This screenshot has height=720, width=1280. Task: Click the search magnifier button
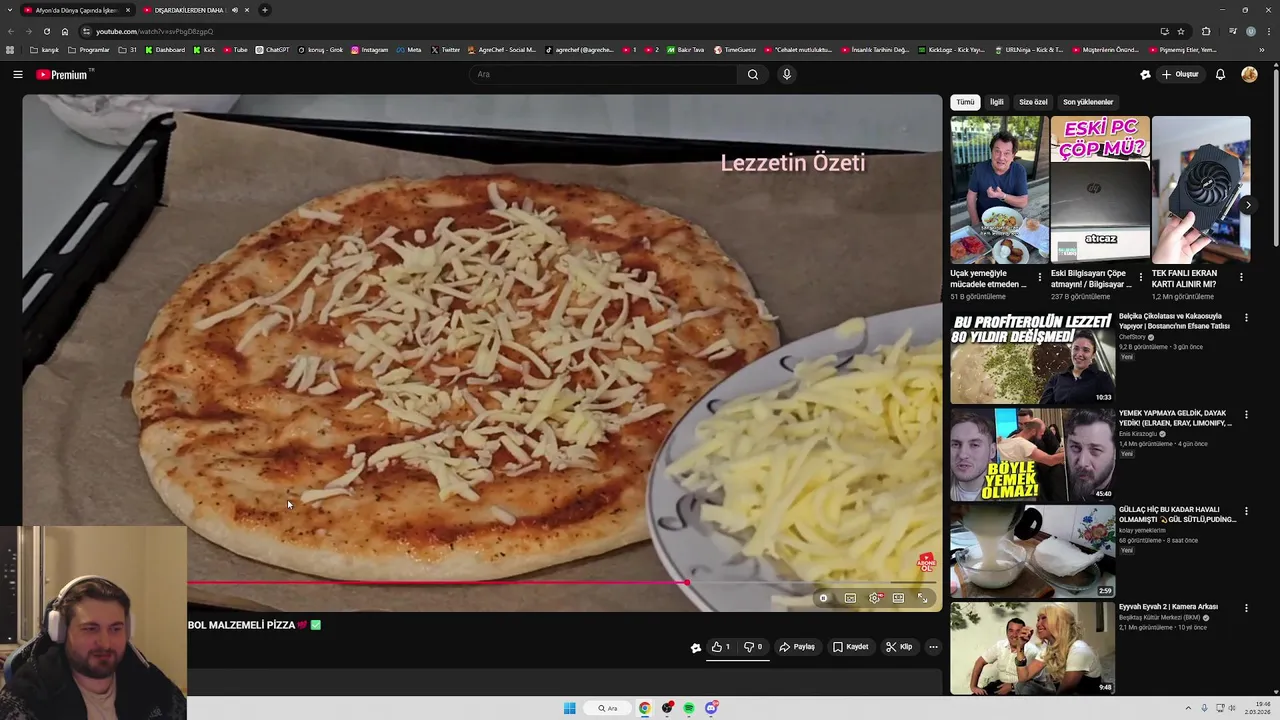[x=753, y=74]
